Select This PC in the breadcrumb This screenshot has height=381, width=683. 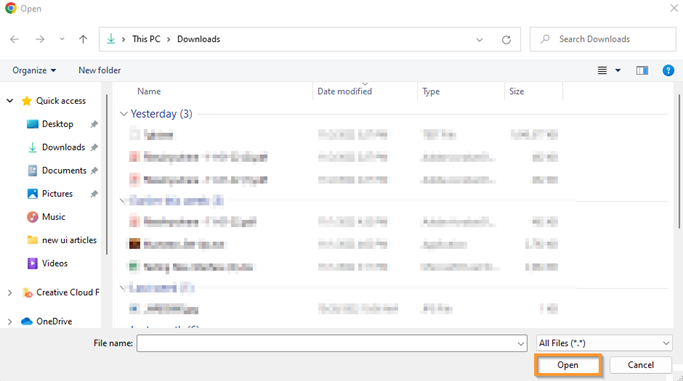(x=146, y=39)
